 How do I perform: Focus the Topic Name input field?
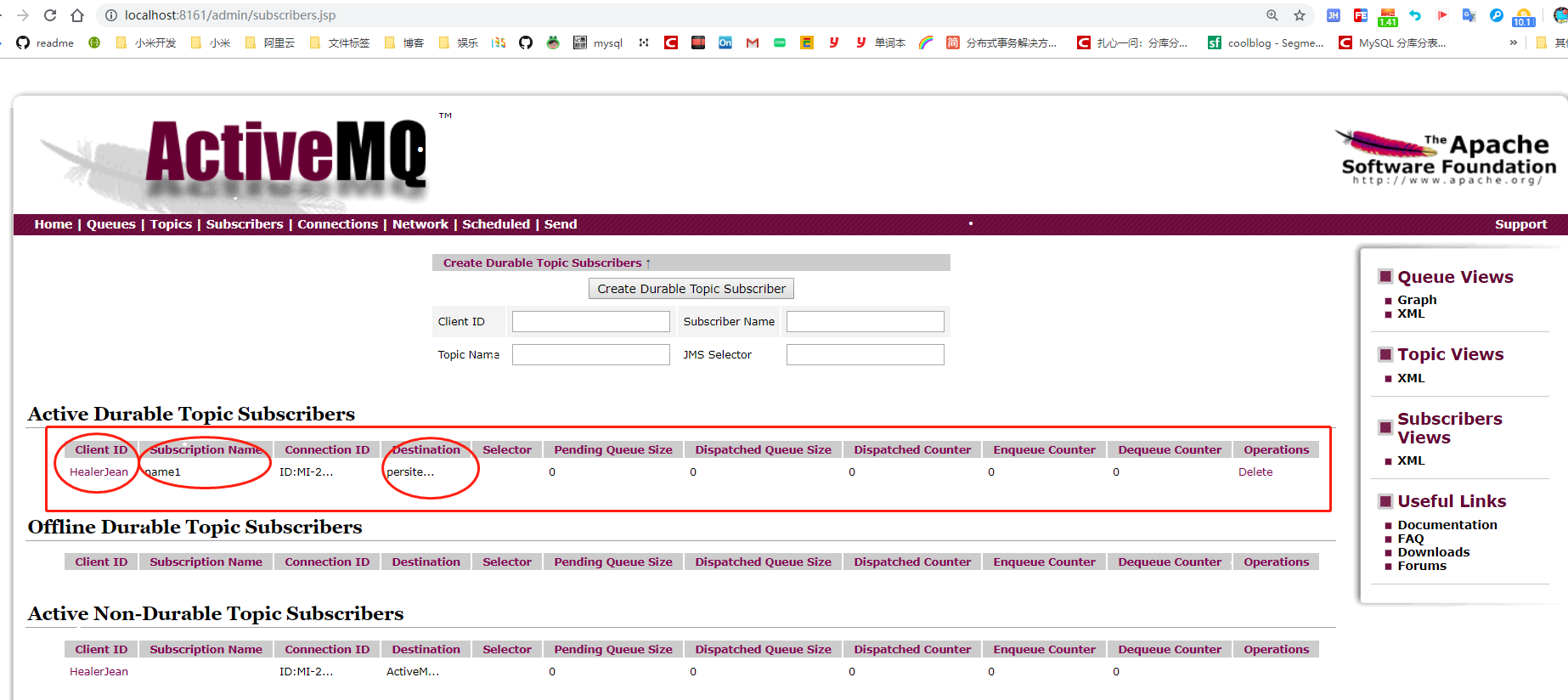(591, 354)
